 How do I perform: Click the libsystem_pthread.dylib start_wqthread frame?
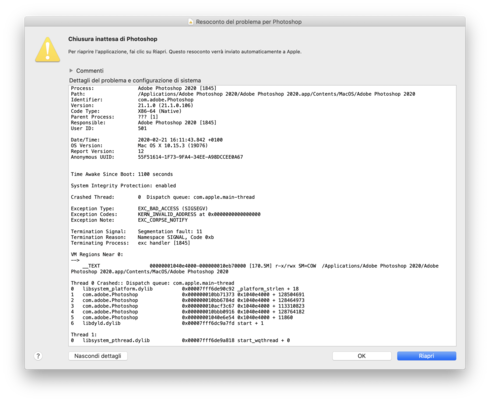[x=180, y=340]
